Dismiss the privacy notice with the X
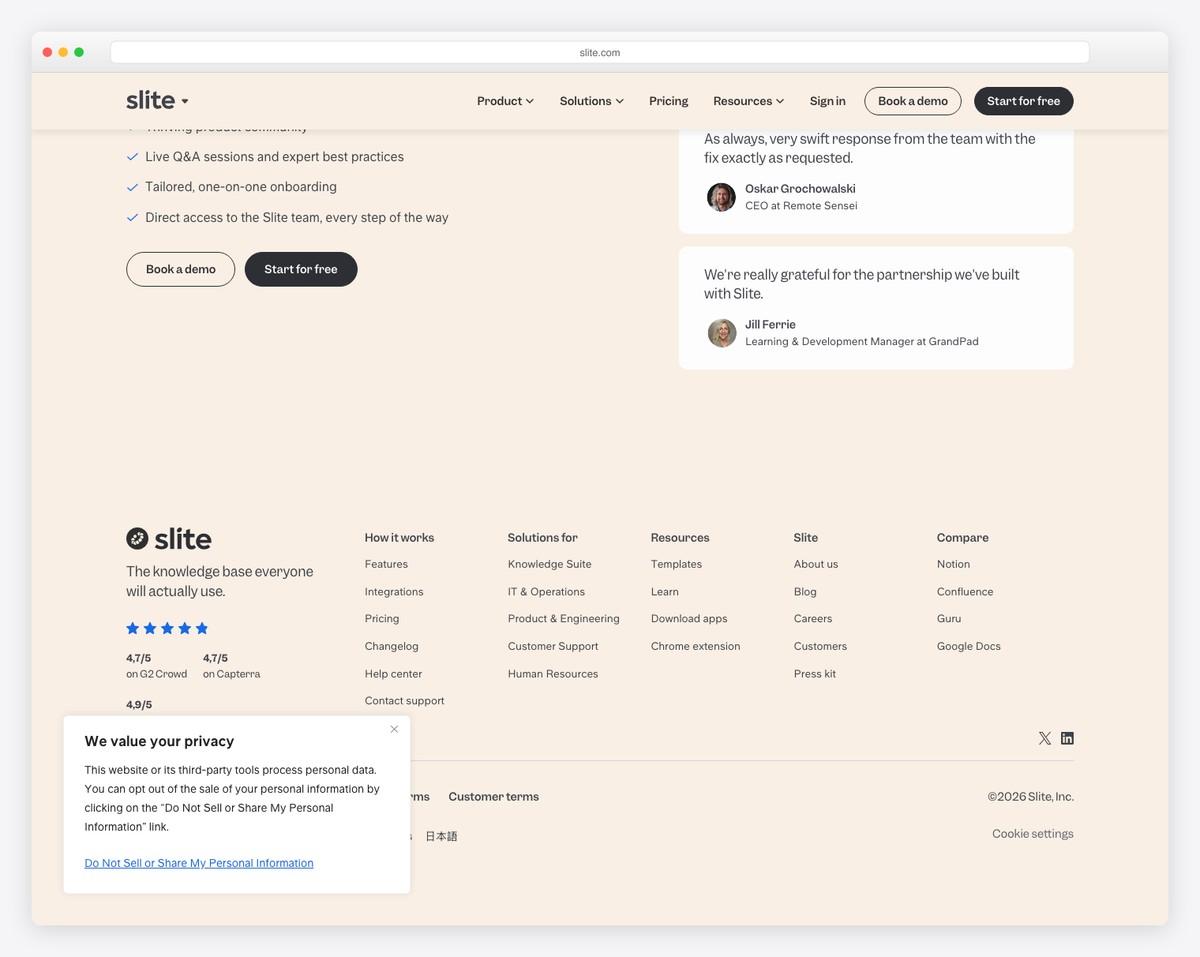Viewport: 1200px width, 957px height. [394, 729]
